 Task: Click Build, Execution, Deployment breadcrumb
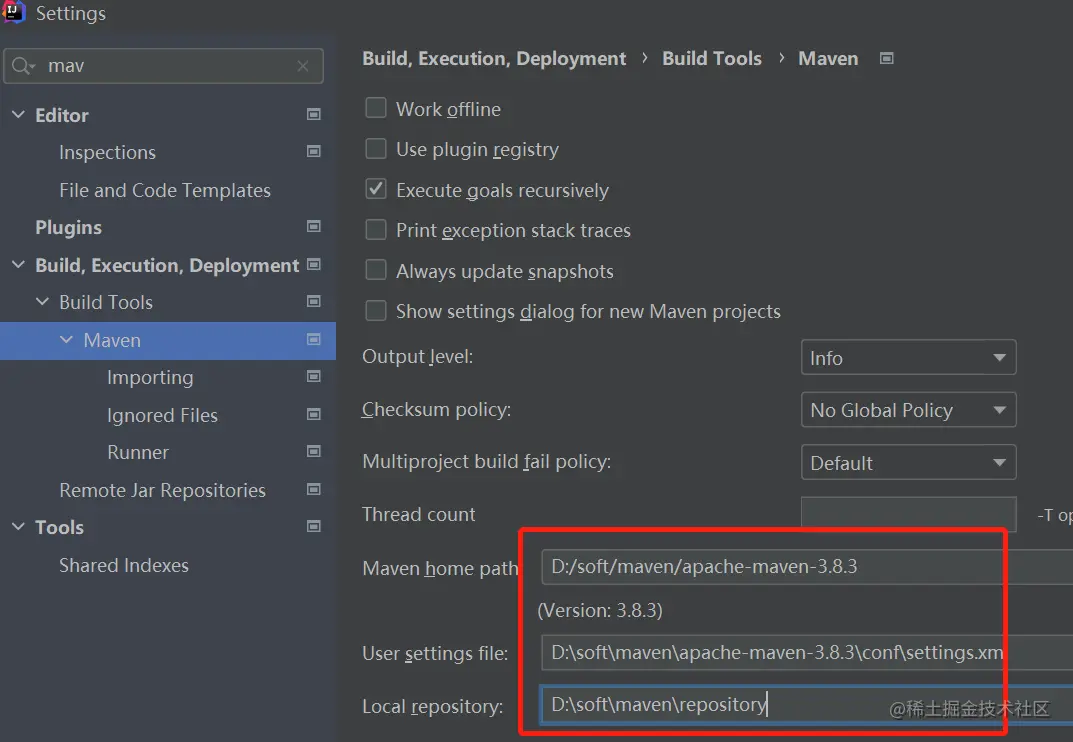click(x=494, y=58)
